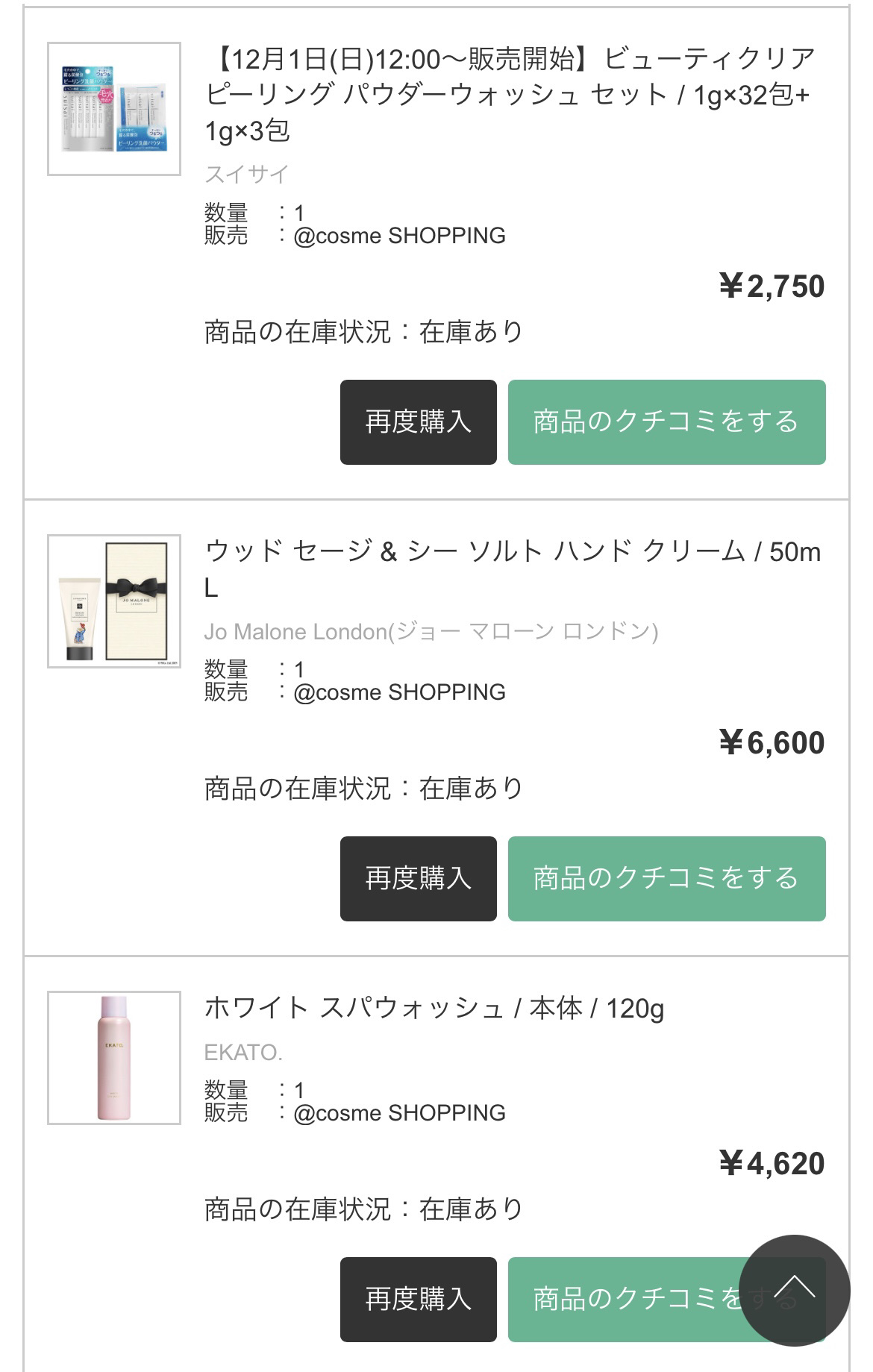The width and height of the screenshot is (873, 1372).
Task: Click 再度購入 for the Jo Malone hand cream
Action: coord(417,879)
